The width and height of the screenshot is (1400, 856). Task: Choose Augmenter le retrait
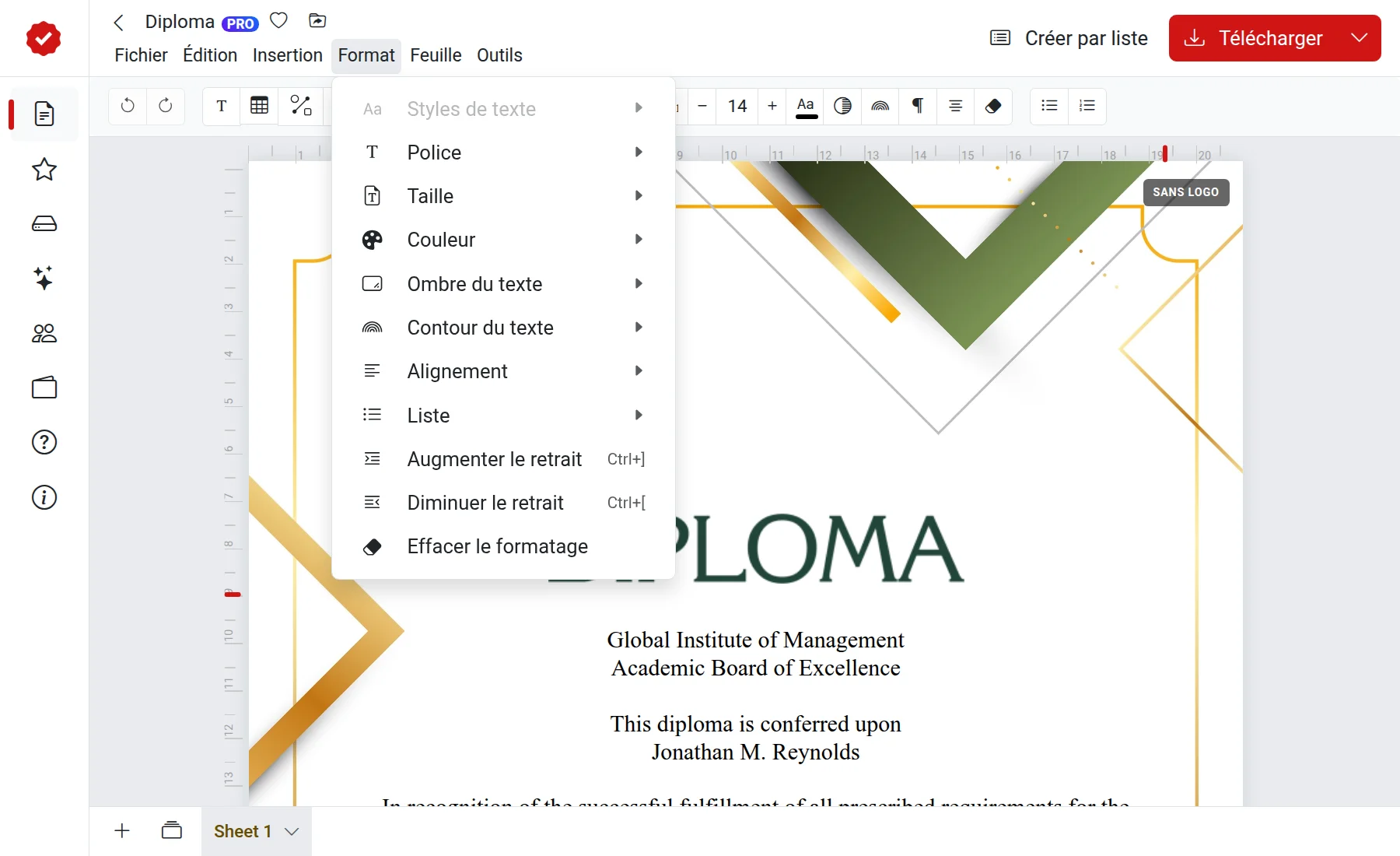coord(503,459)
